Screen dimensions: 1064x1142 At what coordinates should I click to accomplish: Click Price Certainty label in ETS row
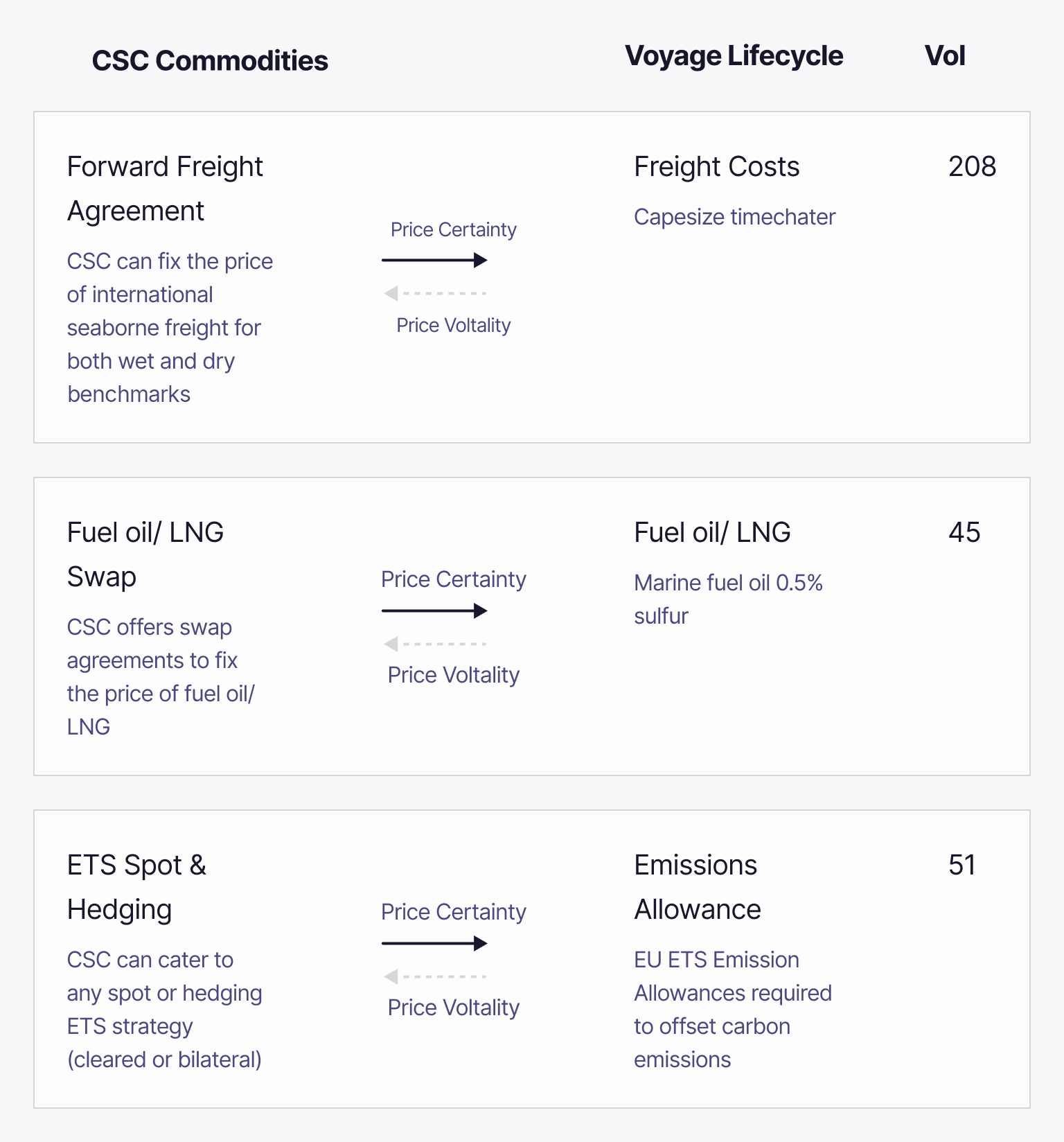tap(454, 912)
